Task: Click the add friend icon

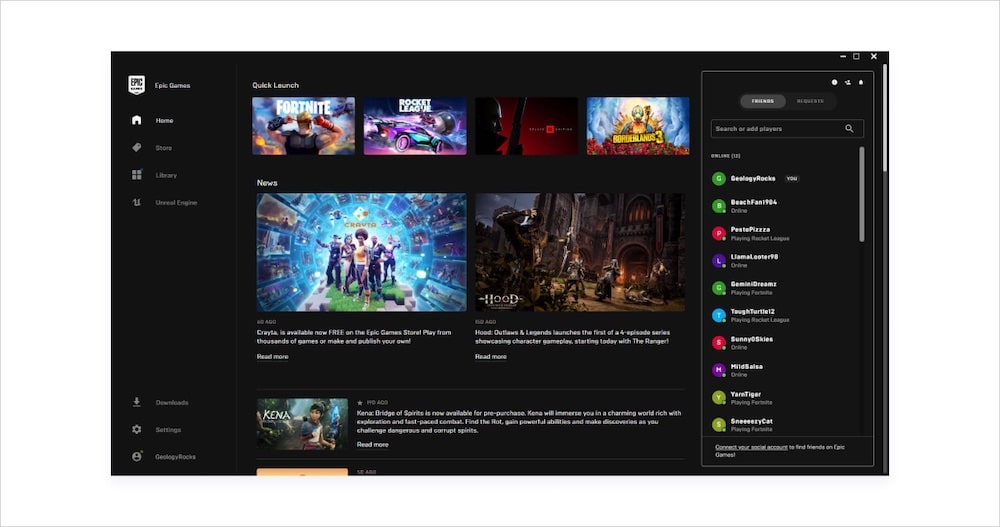Action: 848,82
